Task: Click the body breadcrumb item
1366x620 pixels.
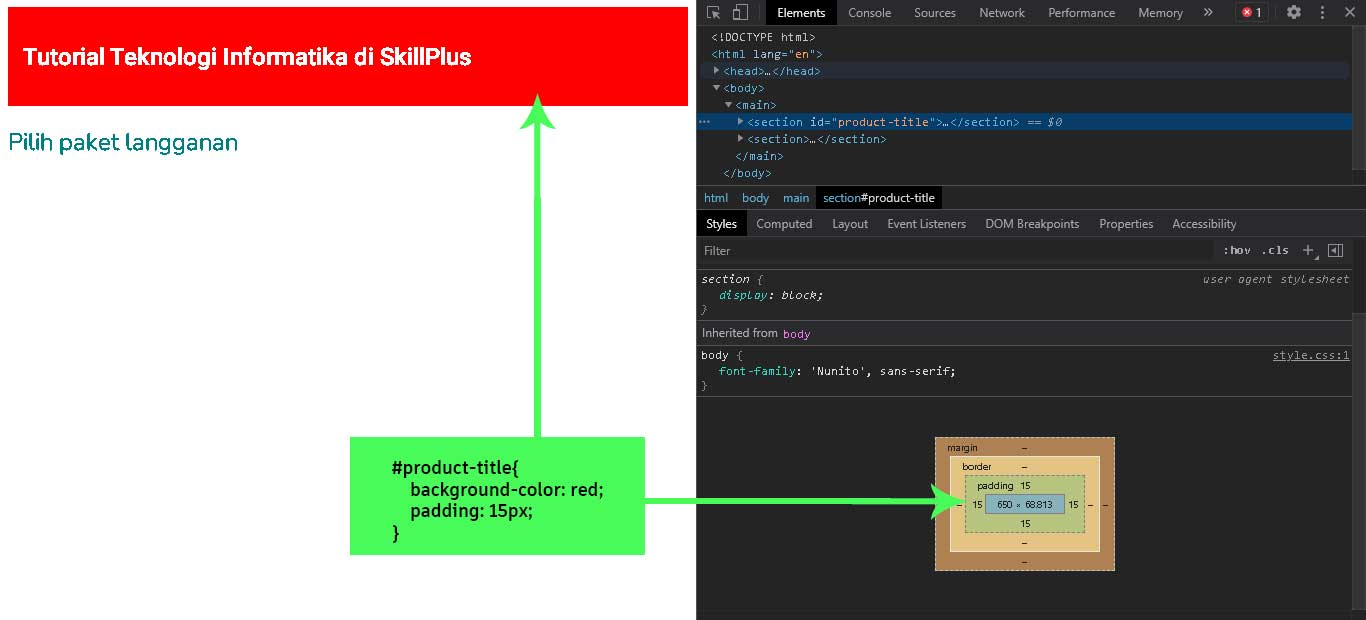Action: pyautogui.click(x=755, y=197)
